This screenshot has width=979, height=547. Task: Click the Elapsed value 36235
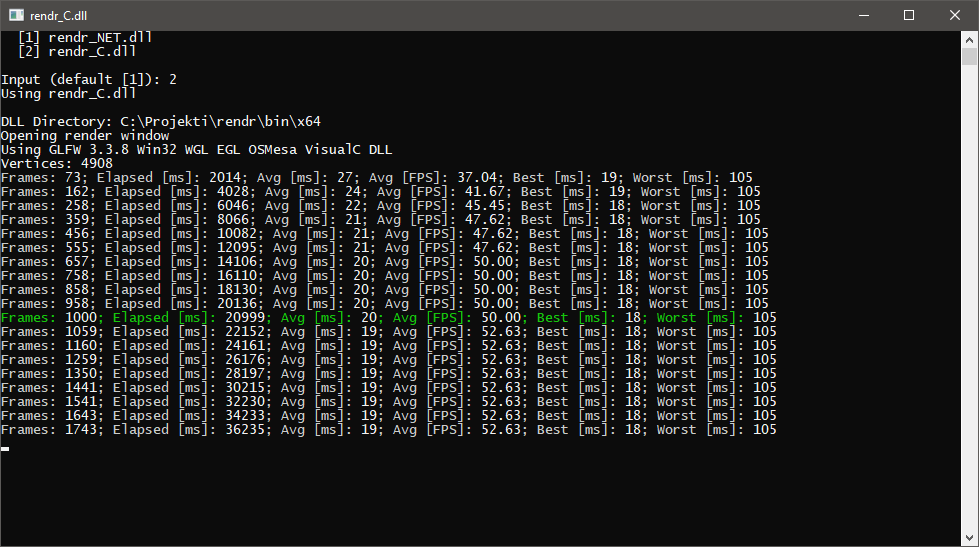coord(245,430)
